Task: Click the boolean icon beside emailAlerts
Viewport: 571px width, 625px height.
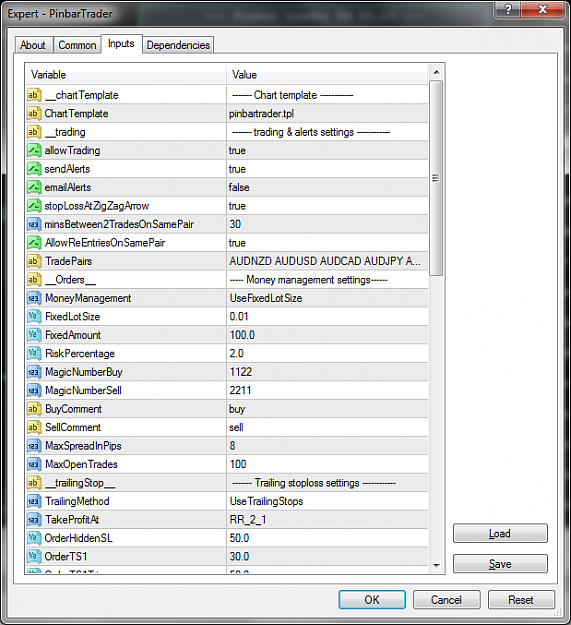Action: point(34,187)
